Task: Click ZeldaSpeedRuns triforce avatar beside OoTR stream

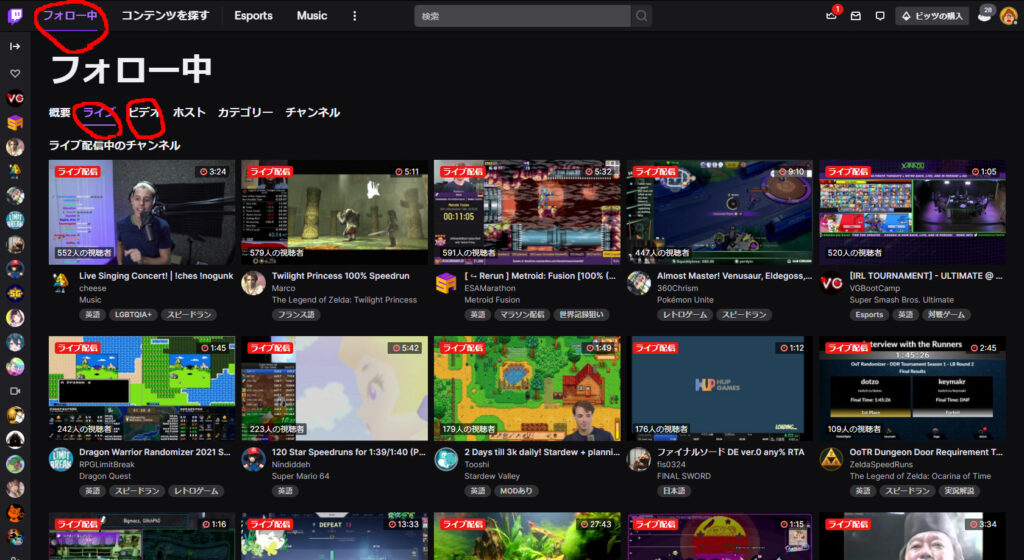Action: (831, 459)
